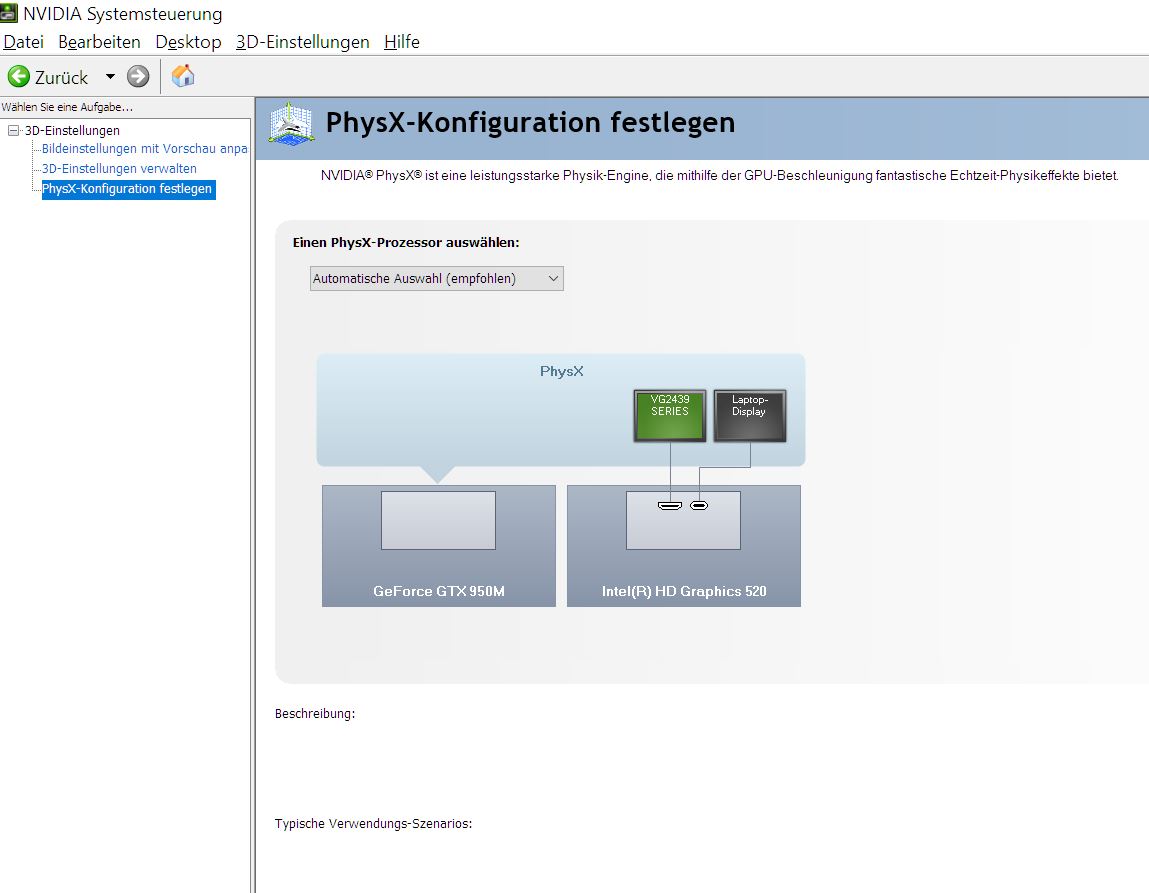Open the PhysX-Prozessor selection dropdown
This screenshot has height=893, width=1149.
436,279
